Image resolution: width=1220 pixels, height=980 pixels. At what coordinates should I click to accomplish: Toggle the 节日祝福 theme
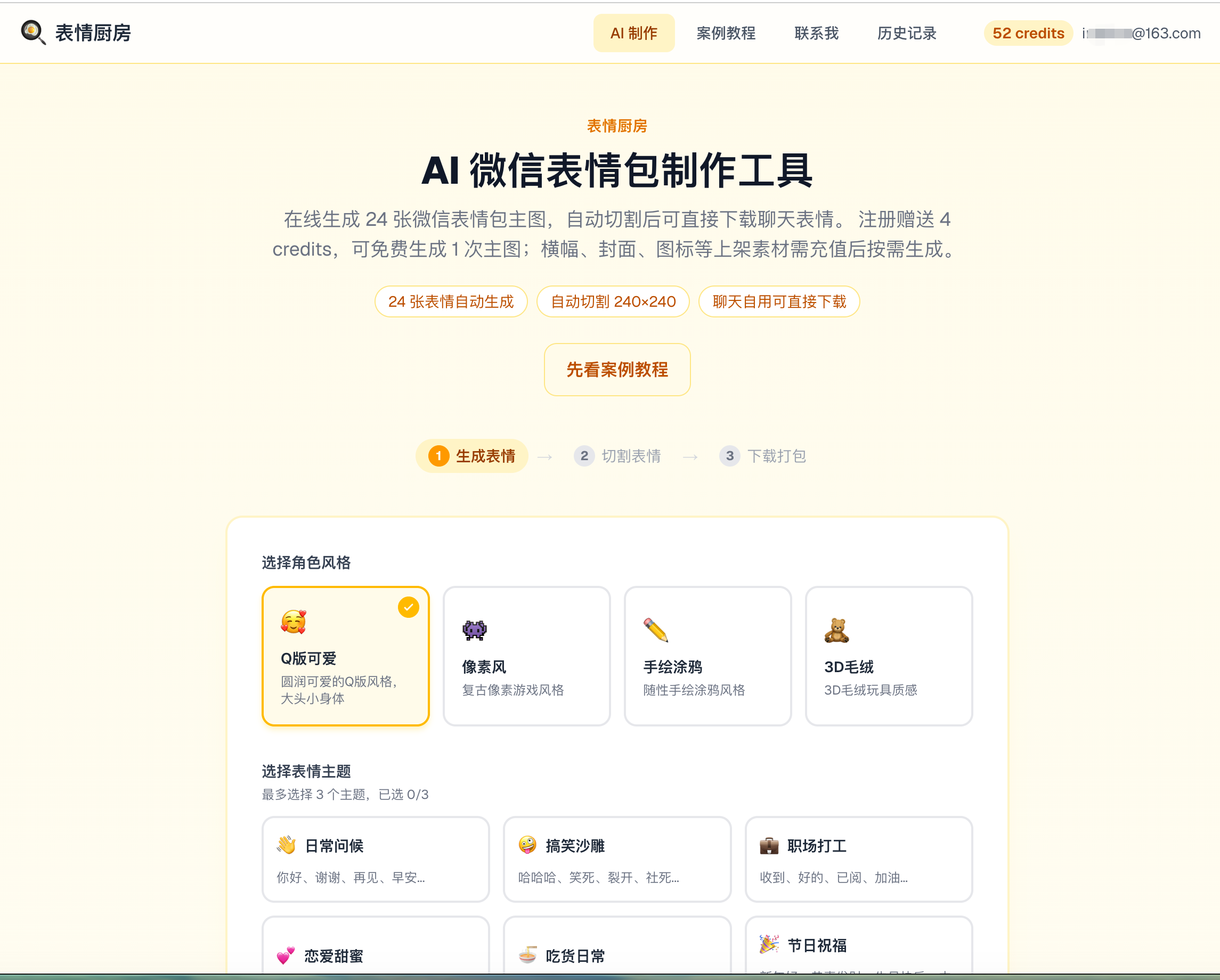tap(858, 945)
